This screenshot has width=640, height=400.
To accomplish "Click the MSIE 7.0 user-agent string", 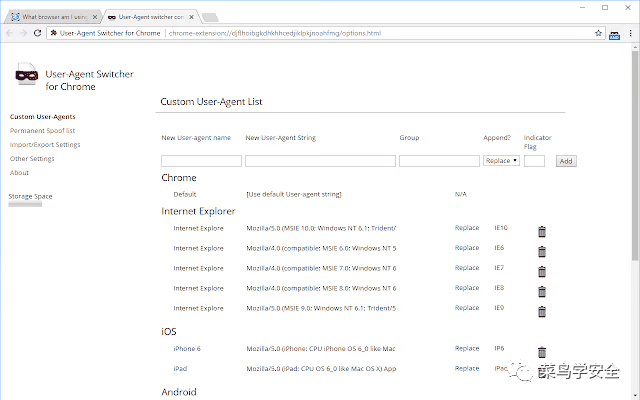I will pyautogui.click(x=321, y=268).
